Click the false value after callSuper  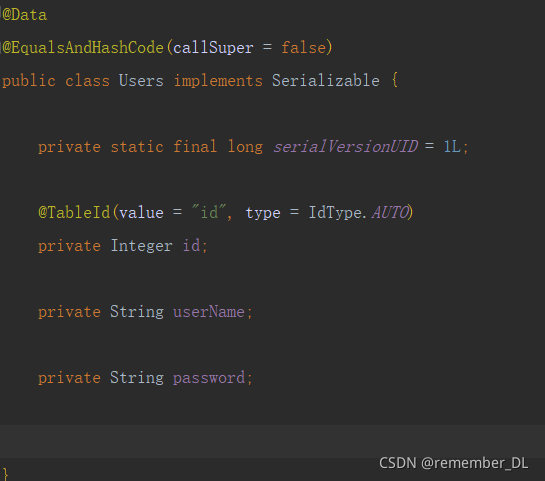tap(303, 47)
